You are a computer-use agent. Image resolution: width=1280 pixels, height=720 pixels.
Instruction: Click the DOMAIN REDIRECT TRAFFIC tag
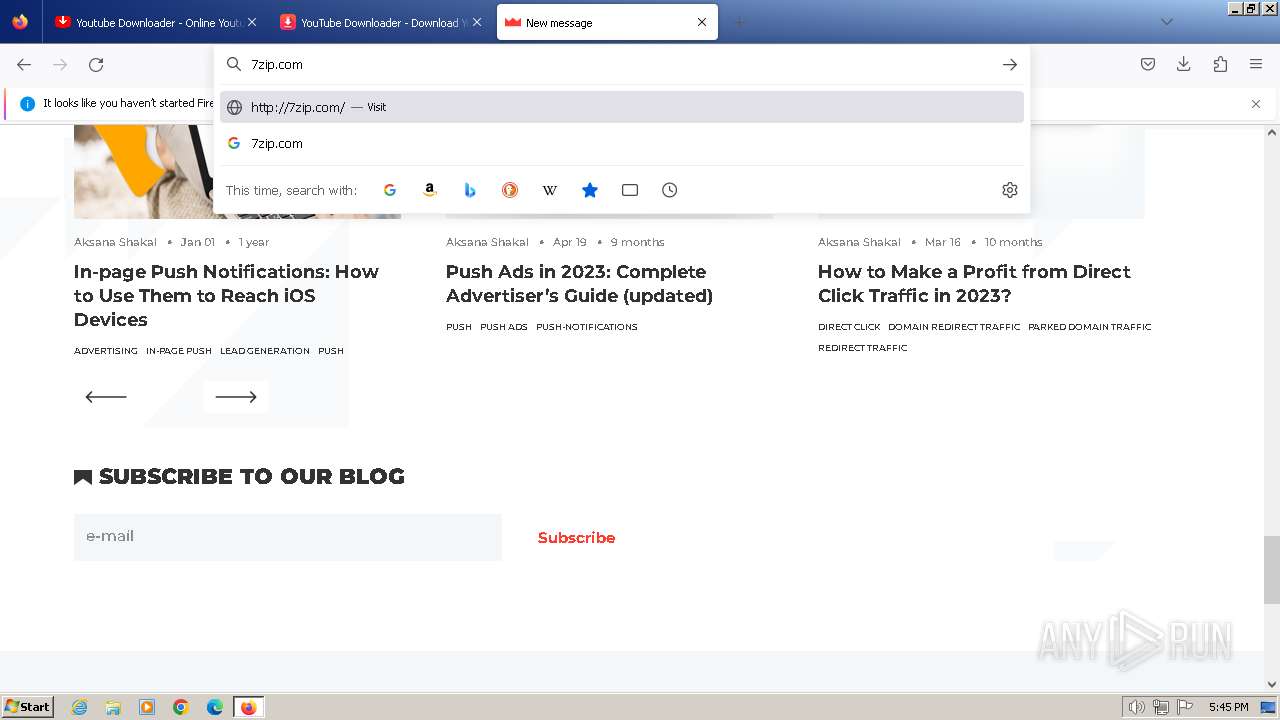tap(954, 327)
